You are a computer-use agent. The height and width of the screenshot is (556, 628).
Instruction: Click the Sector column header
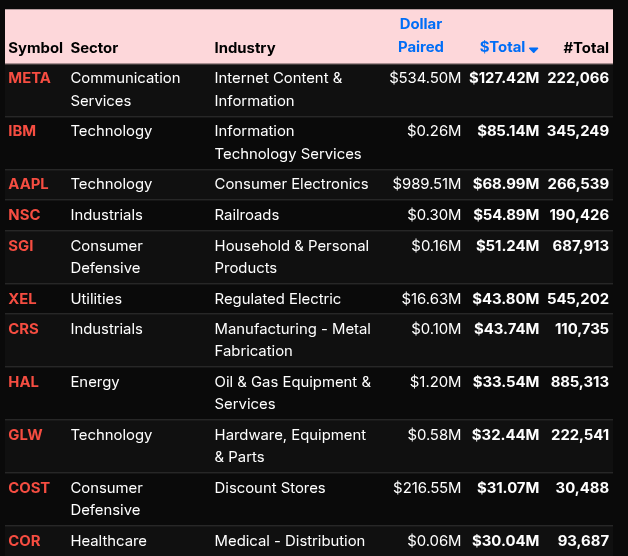pos(94,48)
